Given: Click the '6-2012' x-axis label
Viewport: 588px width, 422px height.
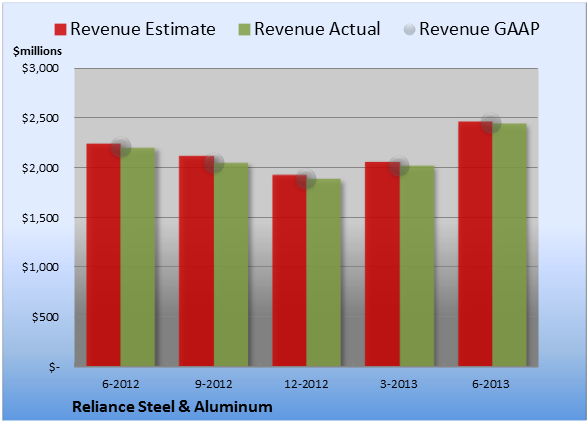Looking at the screenshot, I should pyautogui.click(x=120, y=384).
